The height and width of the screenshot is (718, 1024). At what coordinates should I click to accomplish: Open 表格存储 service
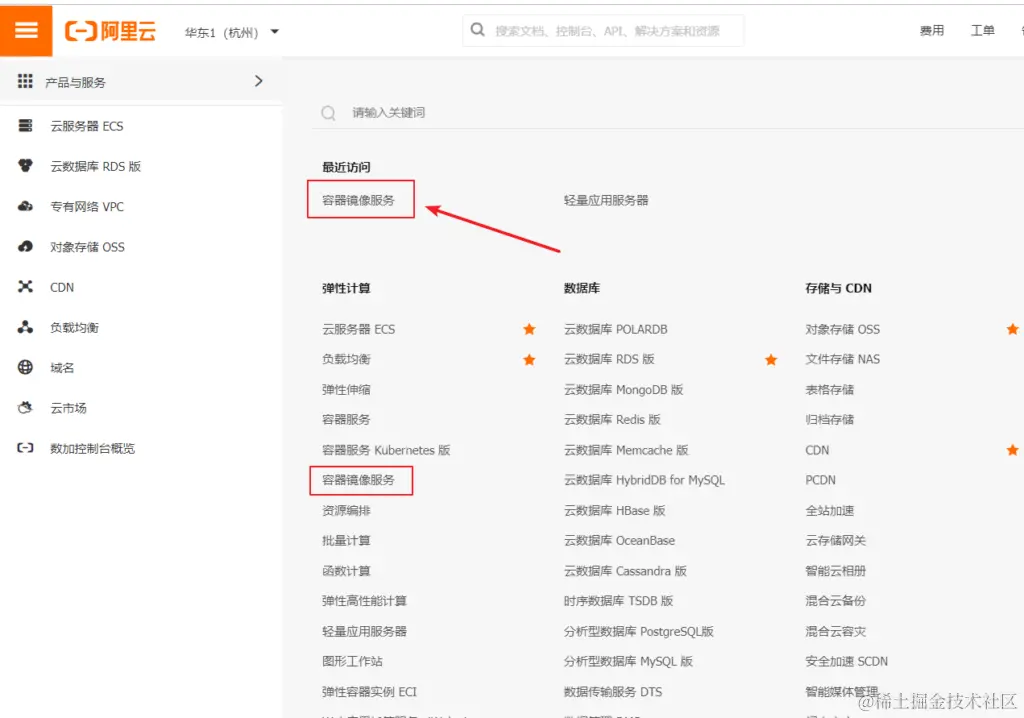click(x=829, y=389)
